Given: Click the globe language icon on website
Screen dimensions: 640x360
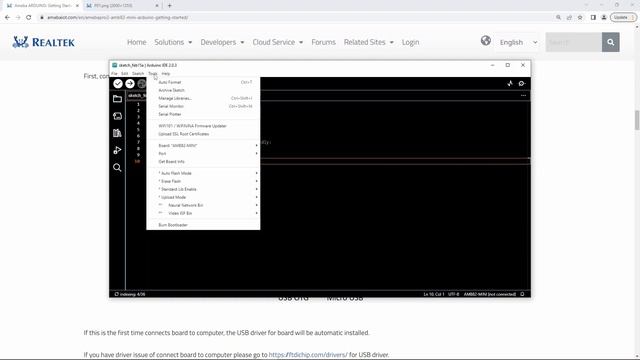Looking at the screenshot, I should click(486, 41).
